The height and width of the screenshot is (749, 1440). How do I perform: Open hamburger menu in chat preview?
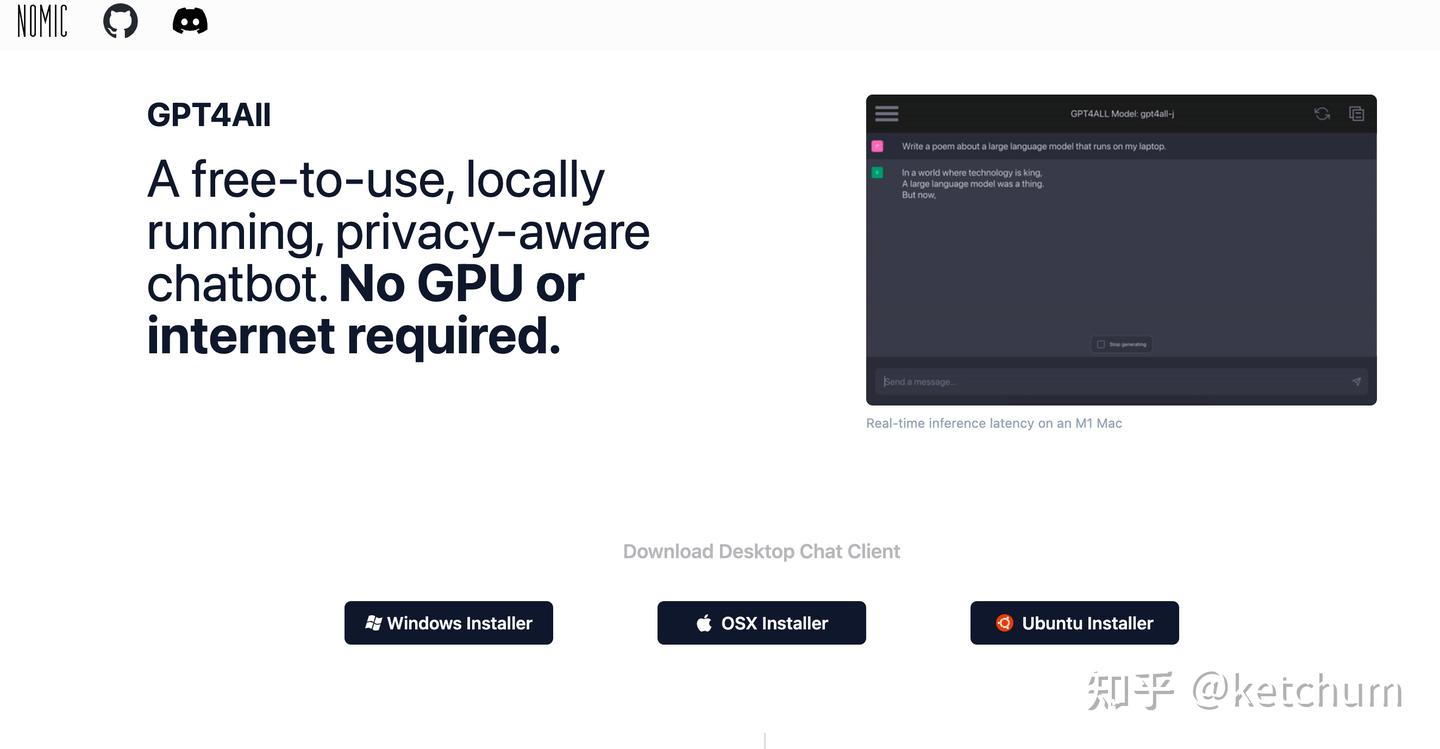[x=887, y=114]
